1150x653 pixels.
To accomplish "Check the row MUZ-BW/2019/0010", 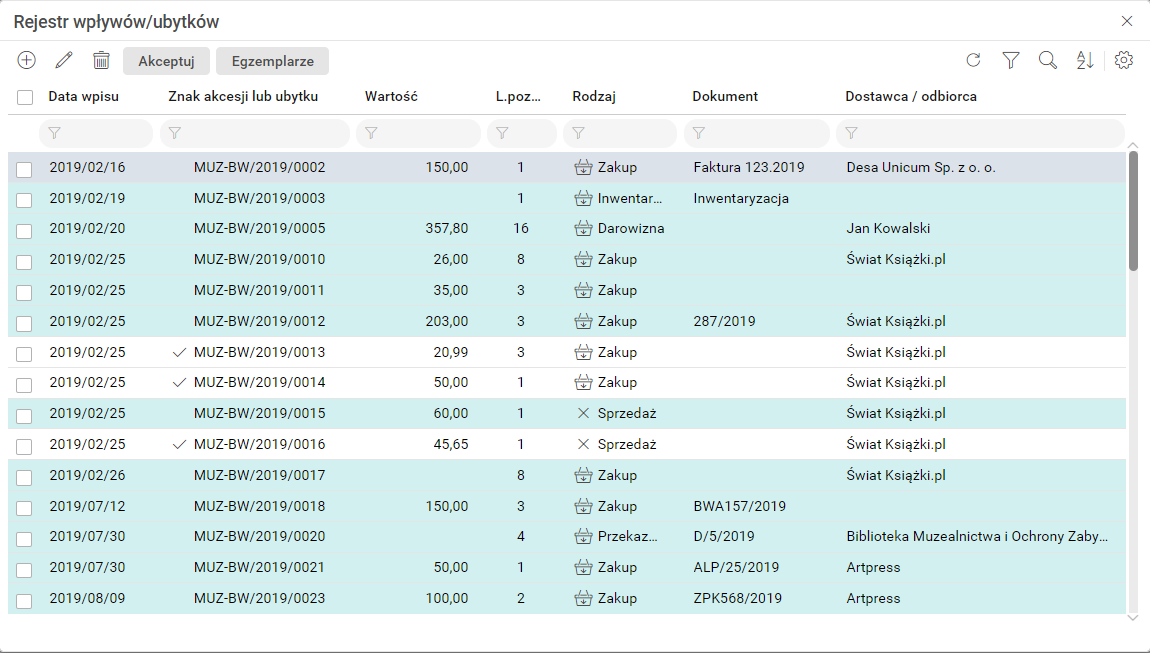I will 24,262.
